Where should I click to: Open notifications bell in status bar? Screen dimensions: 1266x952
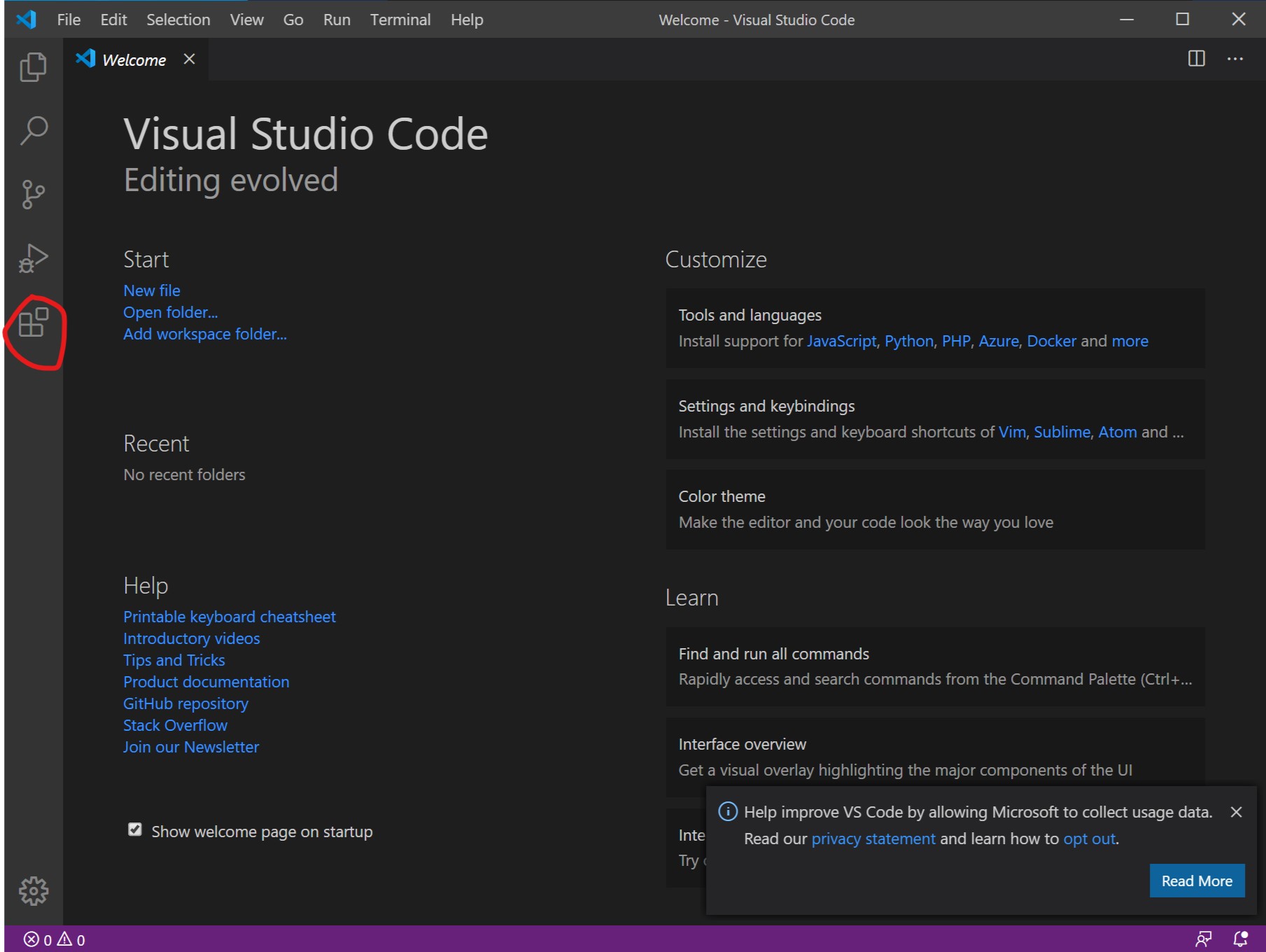point(1241,939)
